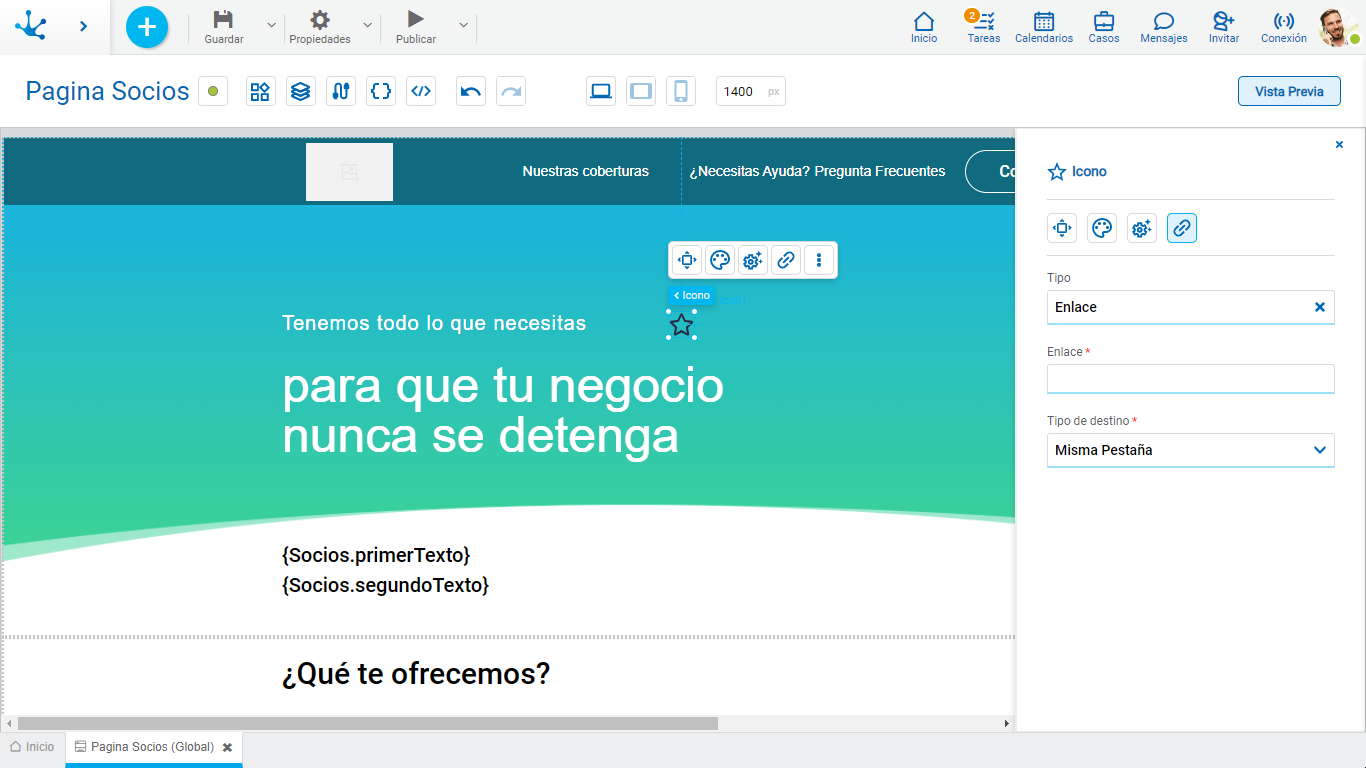Click the horizontal canvas scrollbar
The width and height of the screenshot is (1366, 768).
point(368,723)
